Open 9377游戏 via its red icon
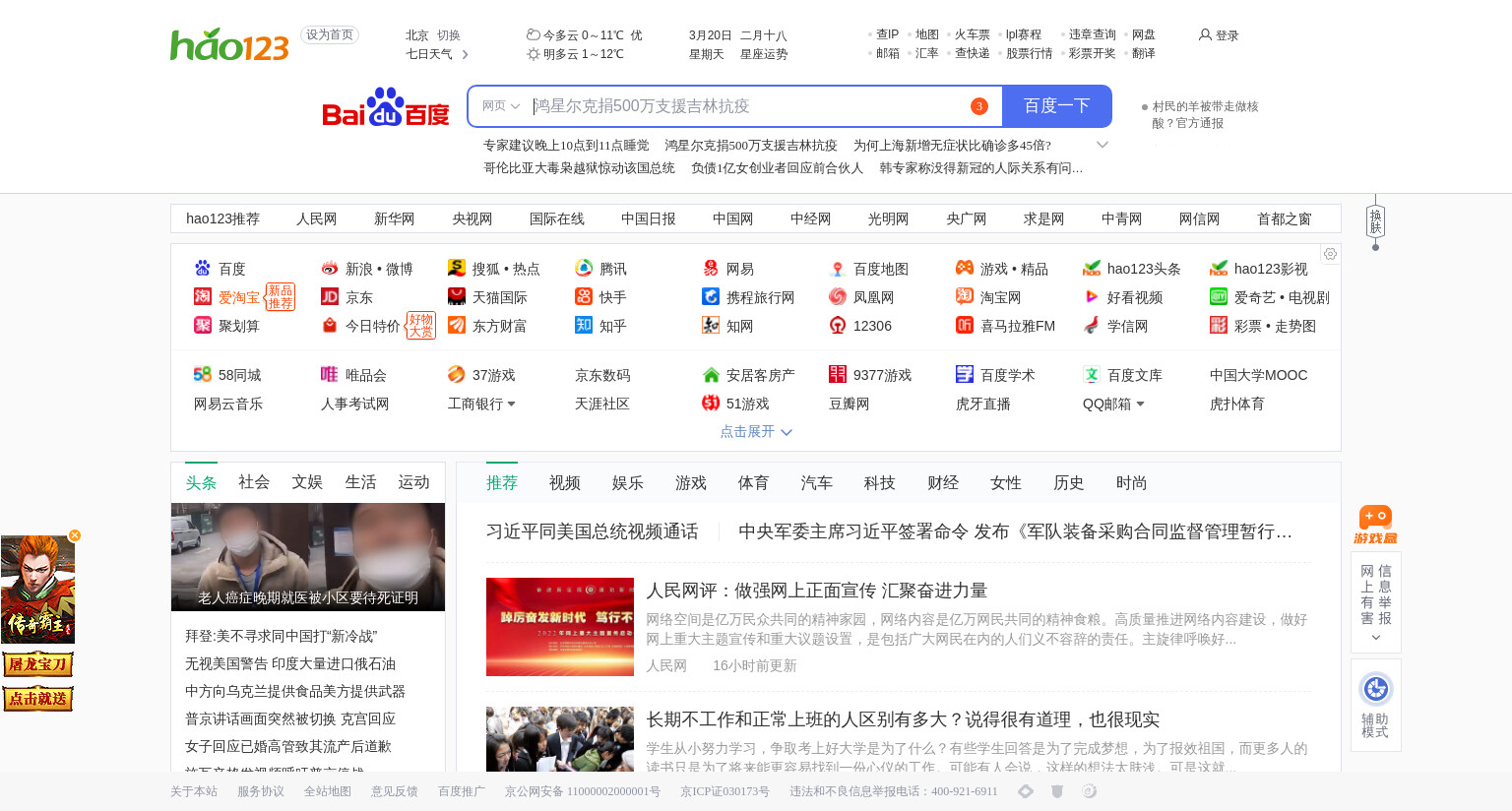The width and height of the screenshot is (1512, 811). [x=838, y=374]
